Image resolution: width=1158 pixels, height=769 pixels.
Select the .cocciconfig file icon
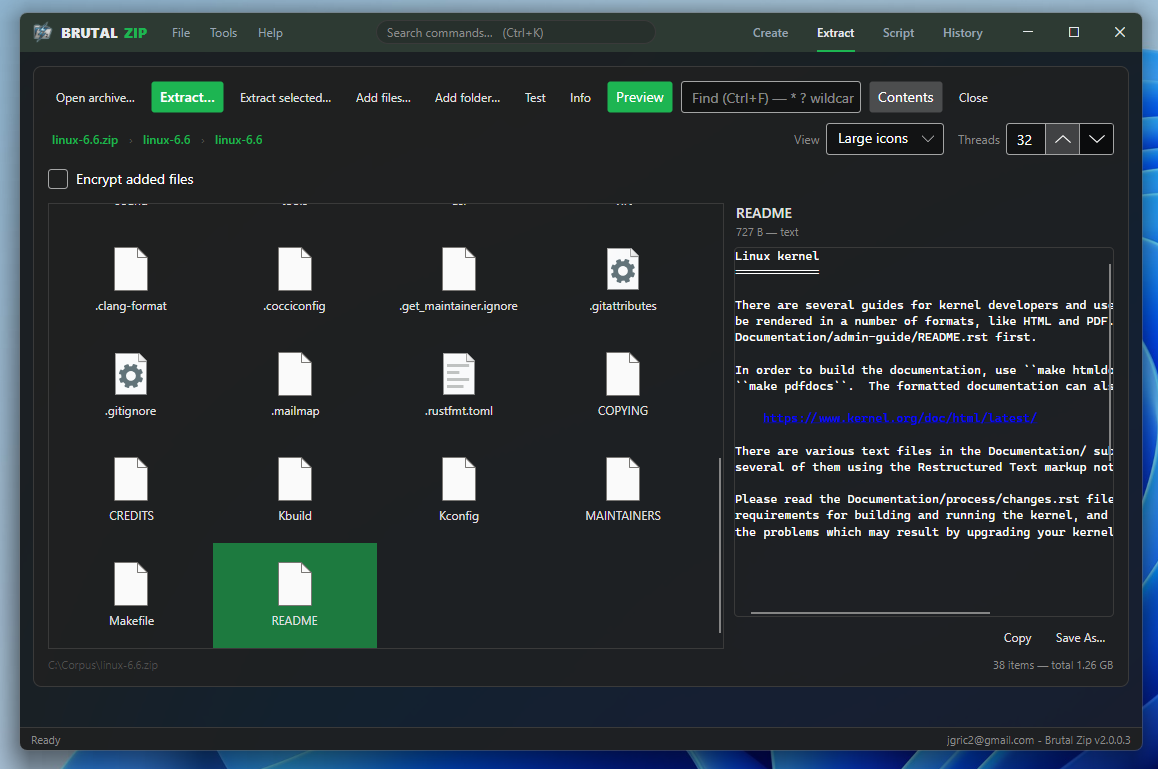(x=295, y=269)
